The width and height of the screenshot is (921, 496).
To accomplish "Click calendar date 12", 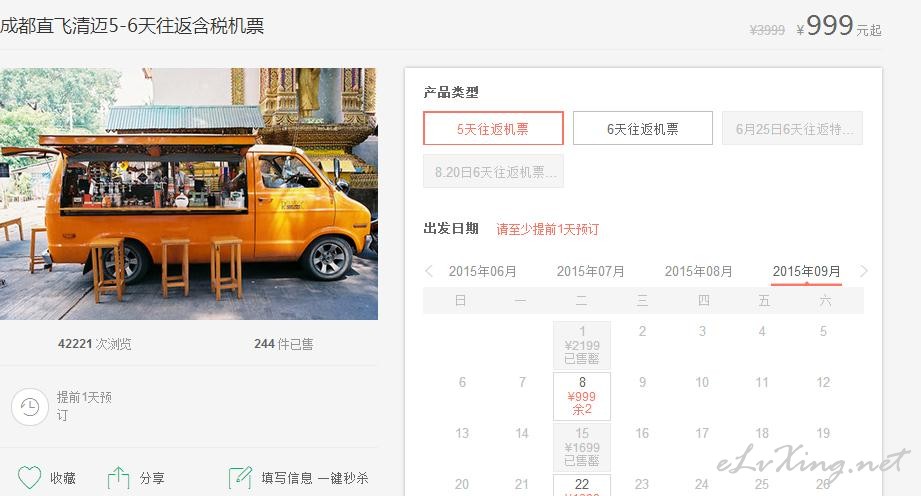I will (x=823, y=383).
